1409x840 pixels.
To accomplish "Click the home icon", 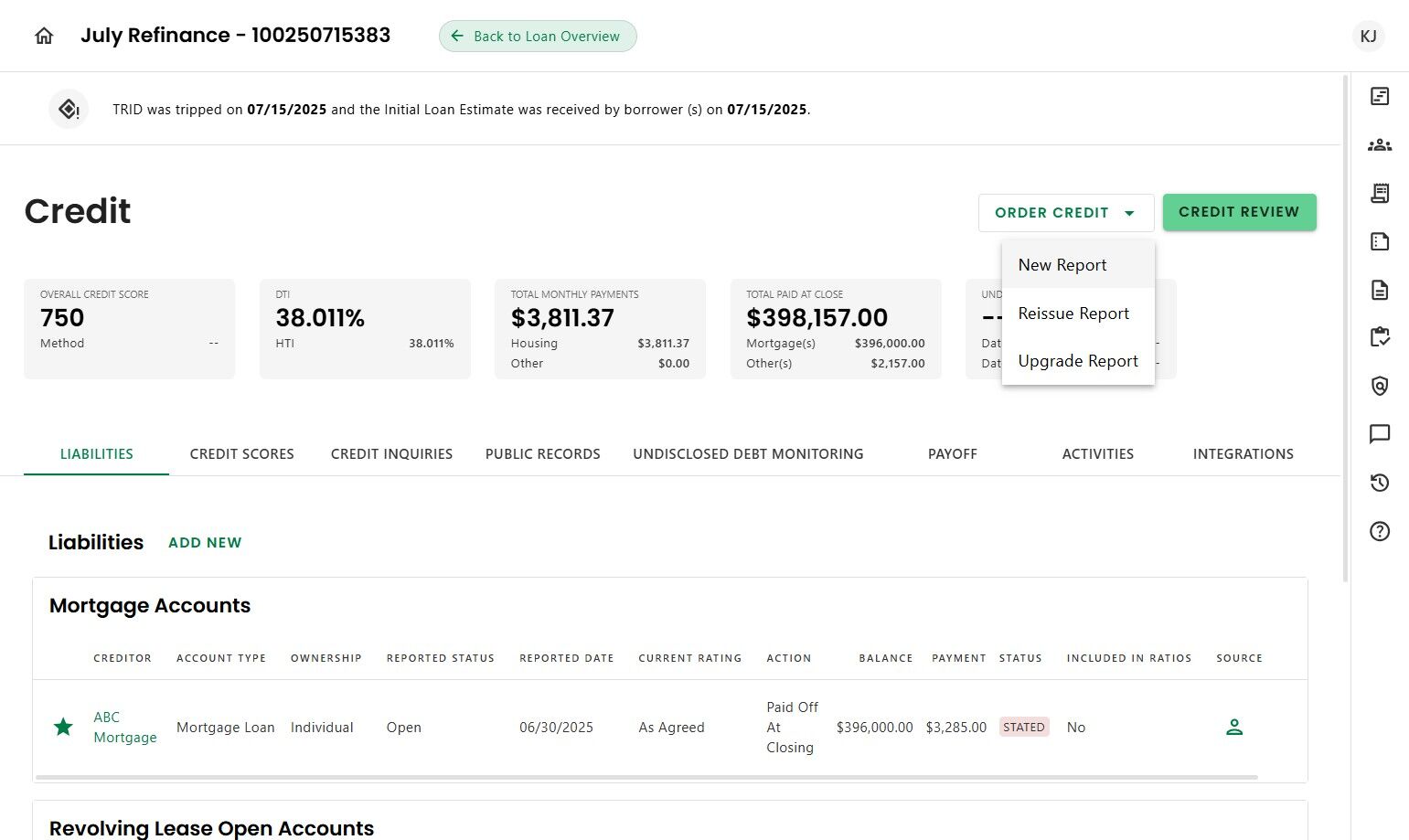I will click(x=44, y=36).
